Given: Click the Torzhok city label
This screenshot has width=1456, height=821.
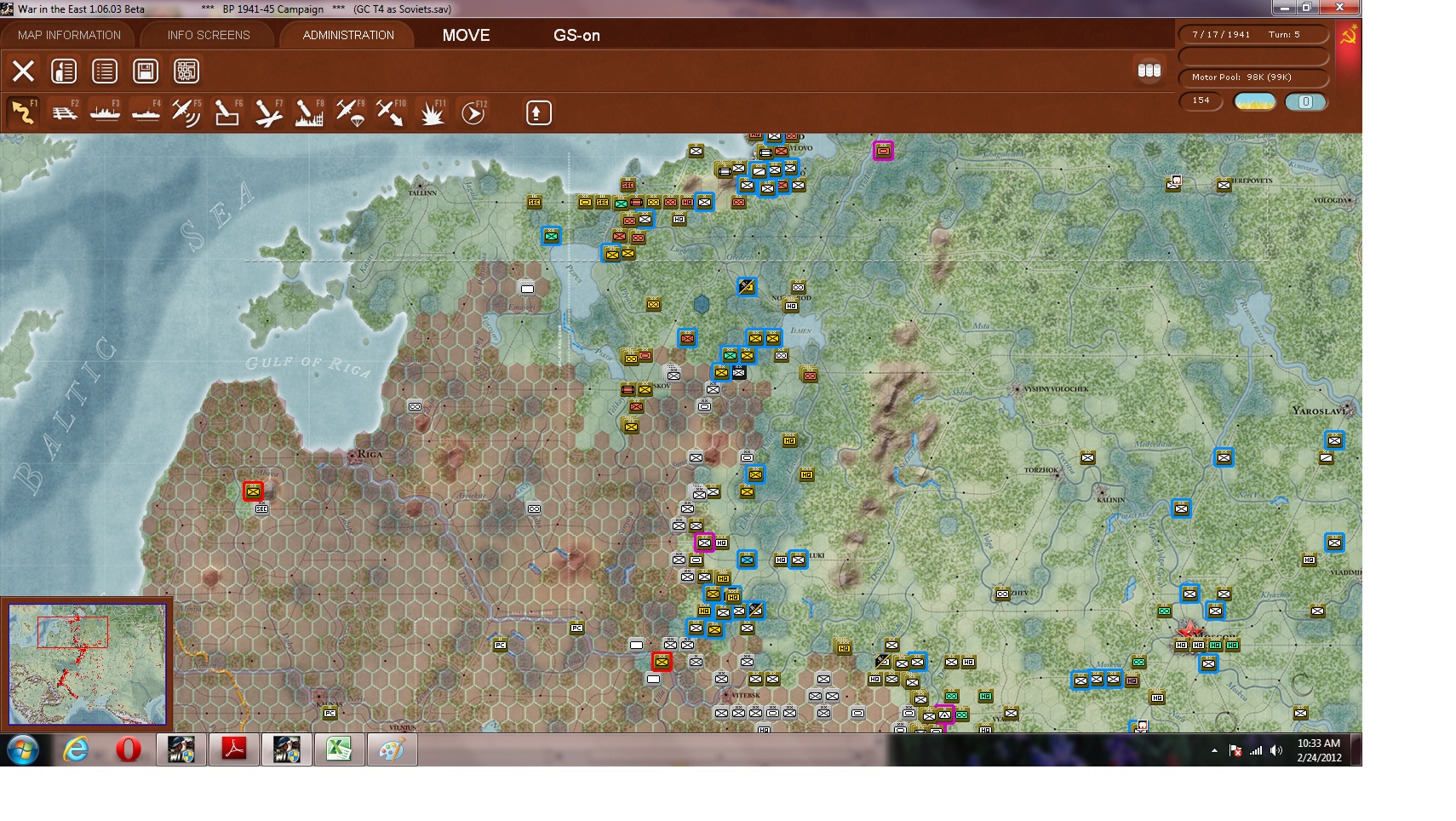Looking at the screenshot, I should pyautogui.click(x=1040, y=470).
